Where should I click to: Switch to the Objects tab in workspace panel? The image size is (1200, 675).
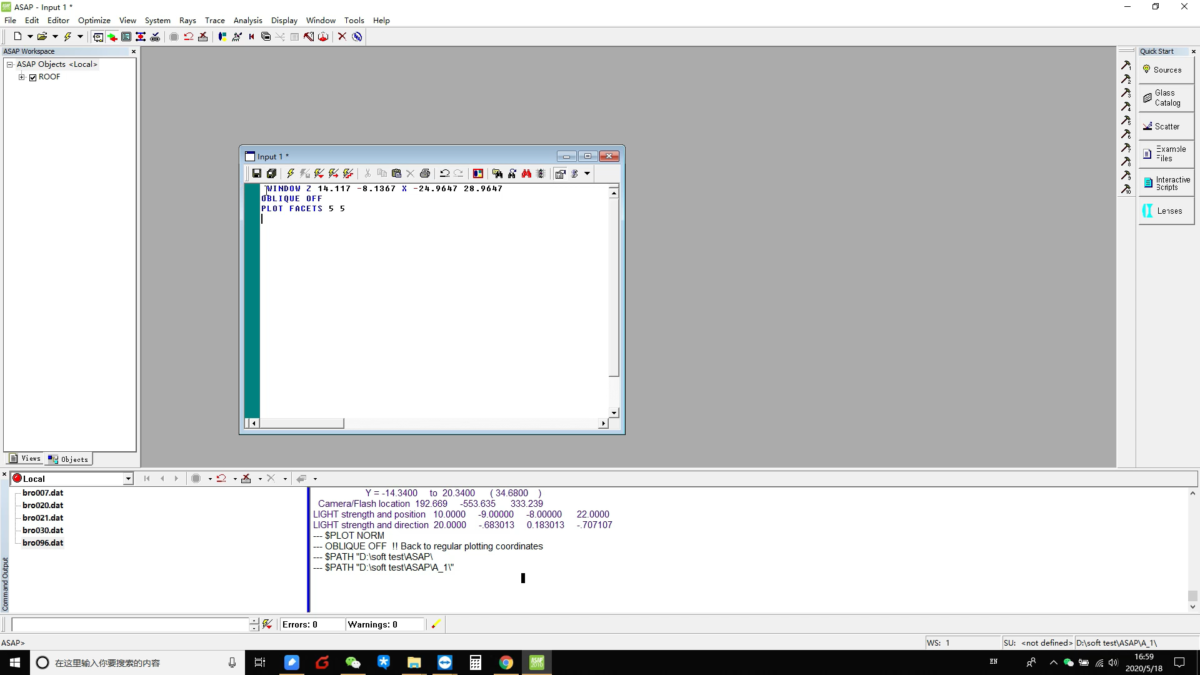pyautogui.click(x=69, y=459)
